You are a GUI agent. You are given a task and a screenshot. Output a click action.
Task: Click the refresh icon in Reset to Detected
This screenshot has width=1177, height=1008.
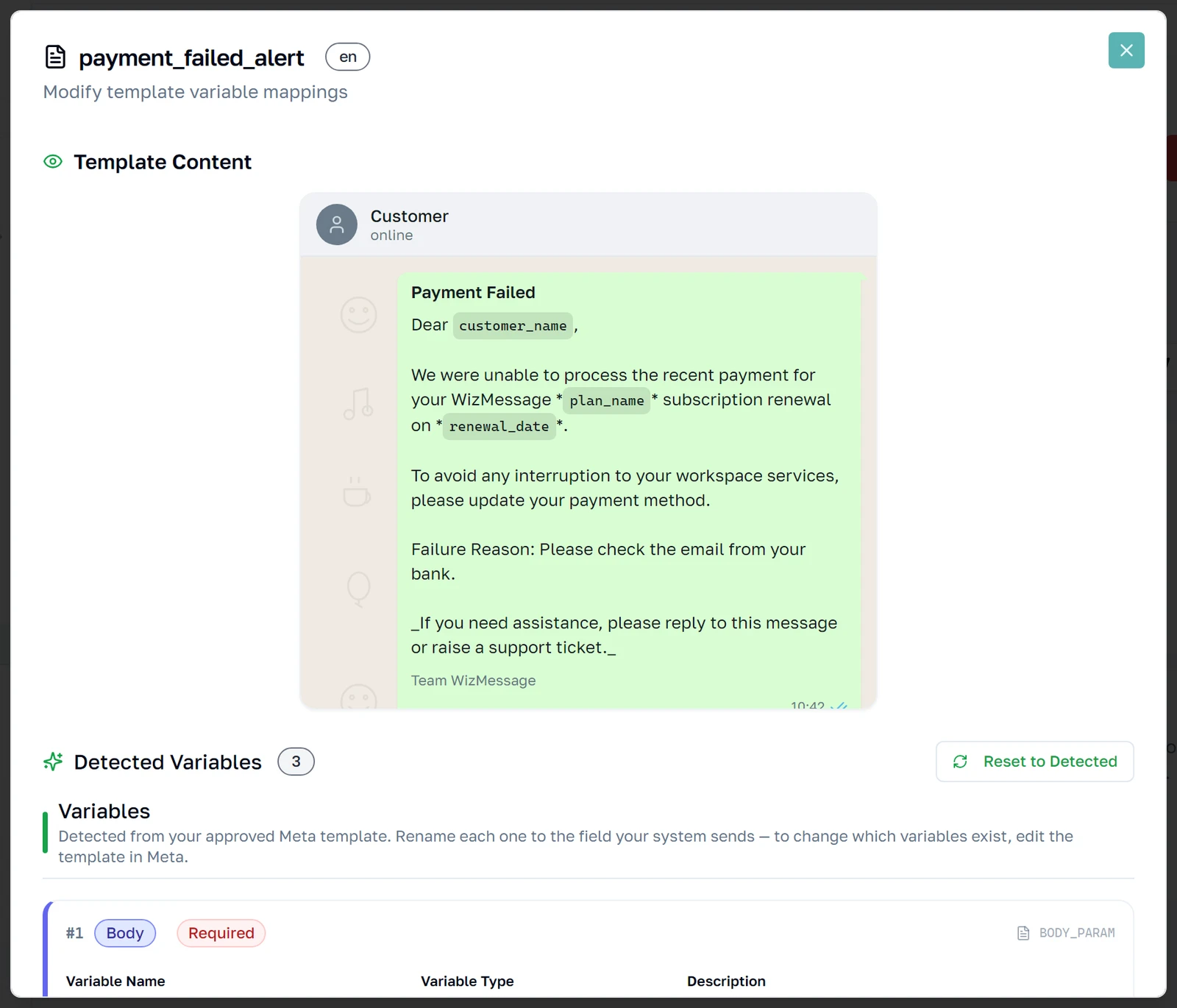pyautogui.click(x=960, y=762)
